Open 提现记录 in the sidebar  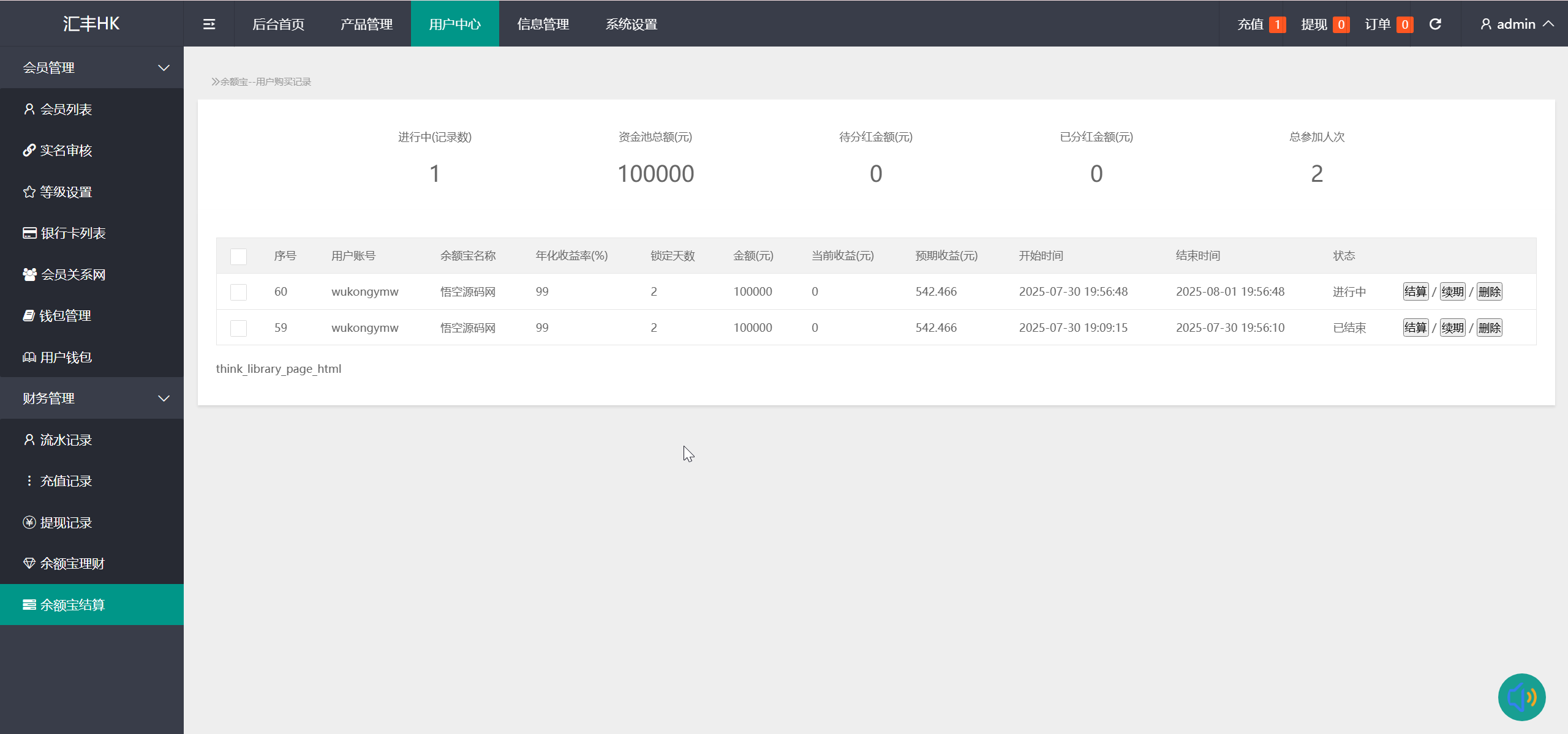[66, 523]
